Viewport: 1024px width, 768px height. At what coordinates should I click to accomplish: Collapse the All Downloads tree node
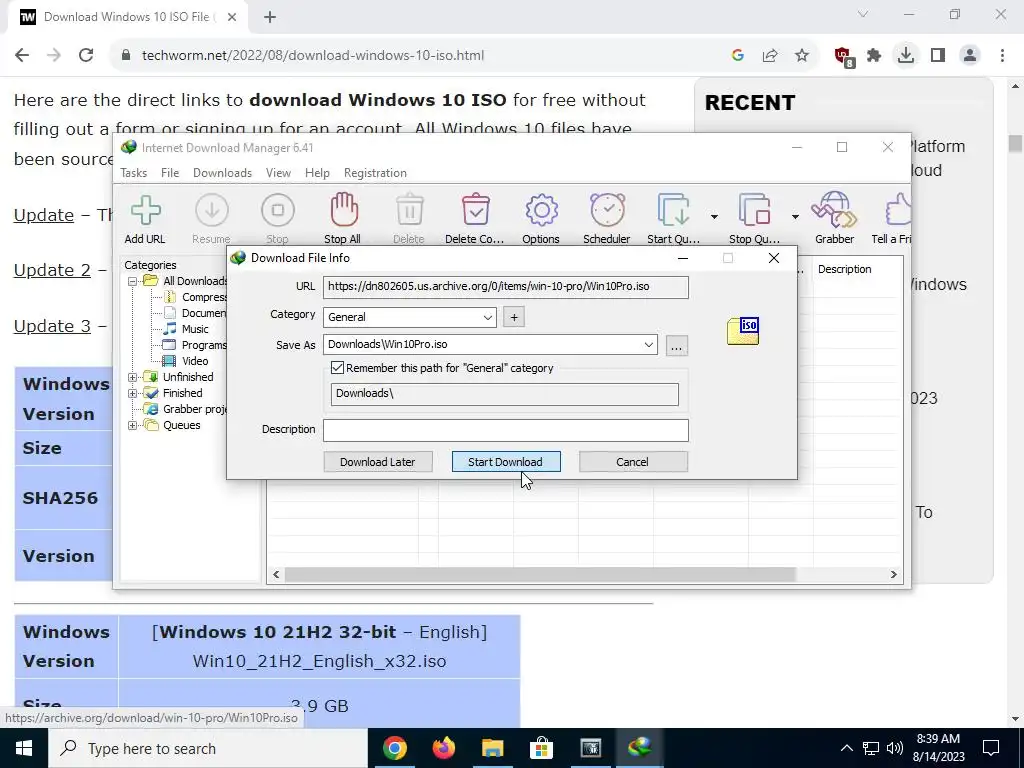pyautogui.click(x=133, y=281)
